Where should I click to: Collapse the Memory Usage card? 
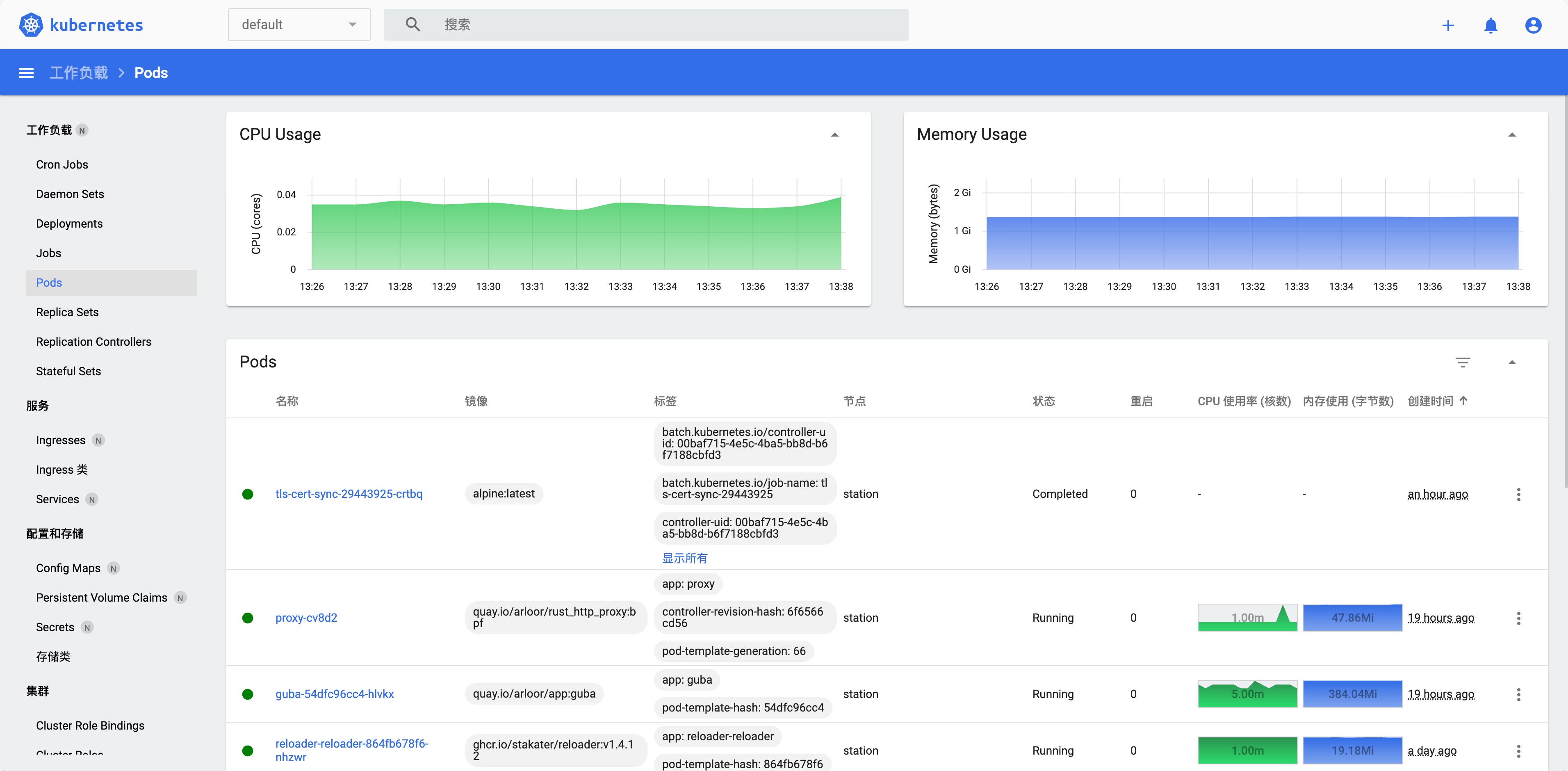coord(1512,135)
